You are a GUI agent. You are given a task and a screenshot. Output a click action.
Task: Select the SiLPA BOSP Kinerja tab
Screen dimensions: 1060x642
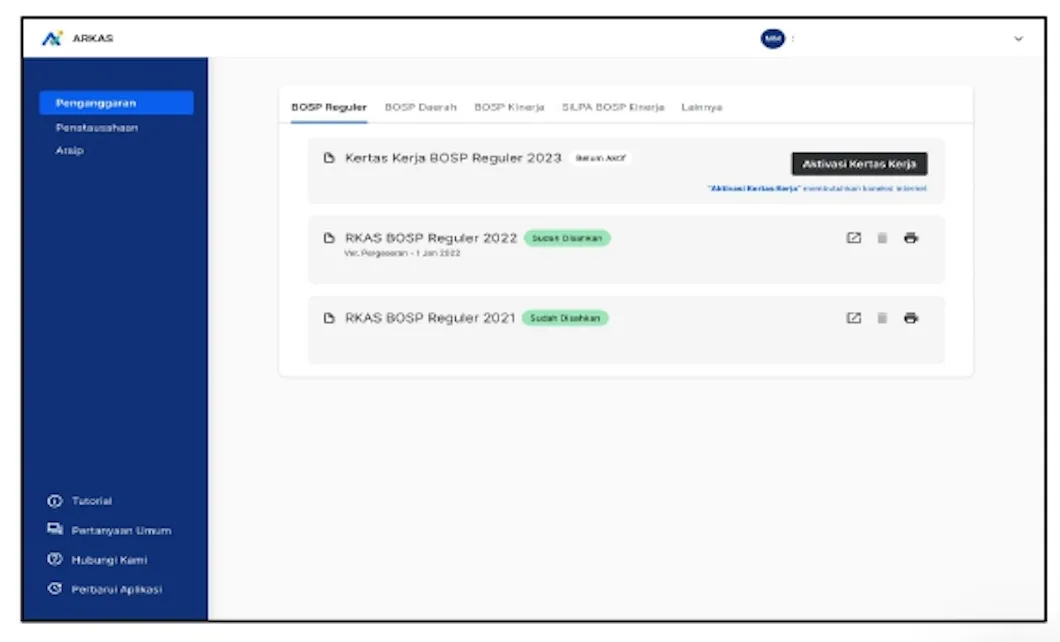tap(613, 107)
